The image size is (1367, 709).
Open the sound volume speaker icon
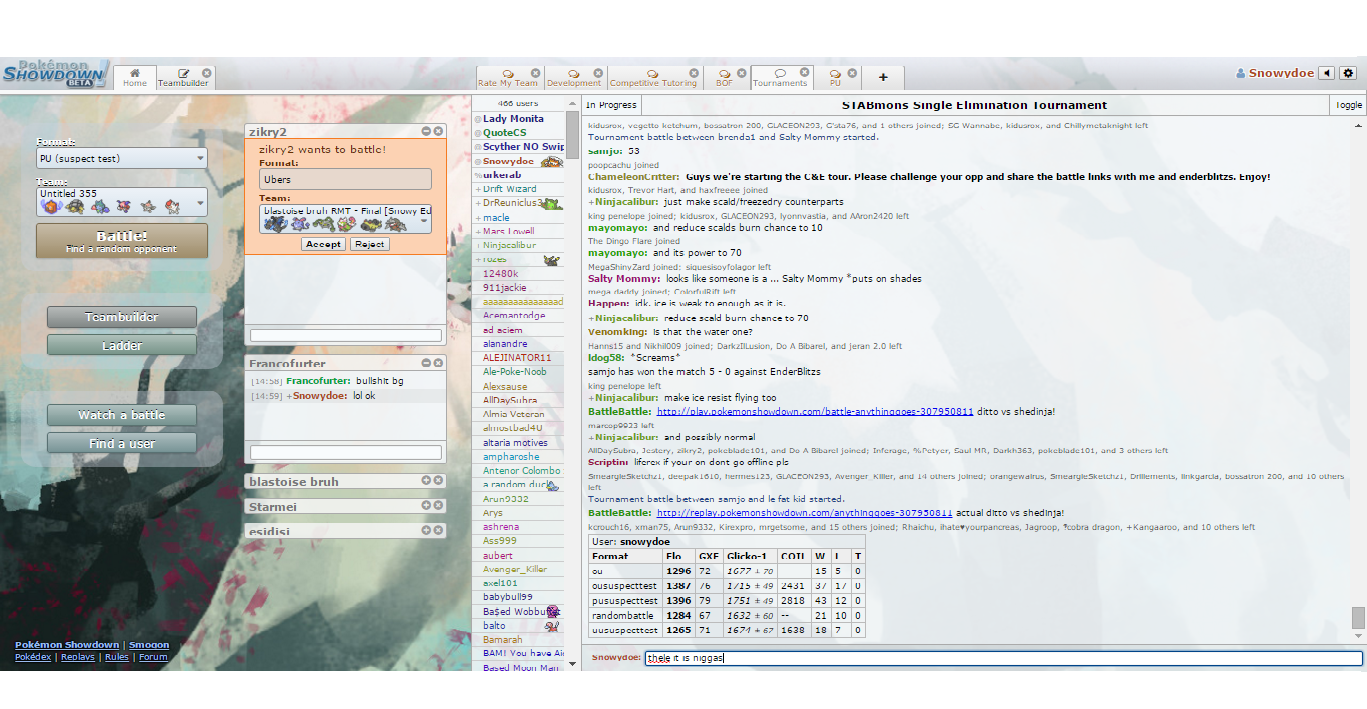point(1326,73)
